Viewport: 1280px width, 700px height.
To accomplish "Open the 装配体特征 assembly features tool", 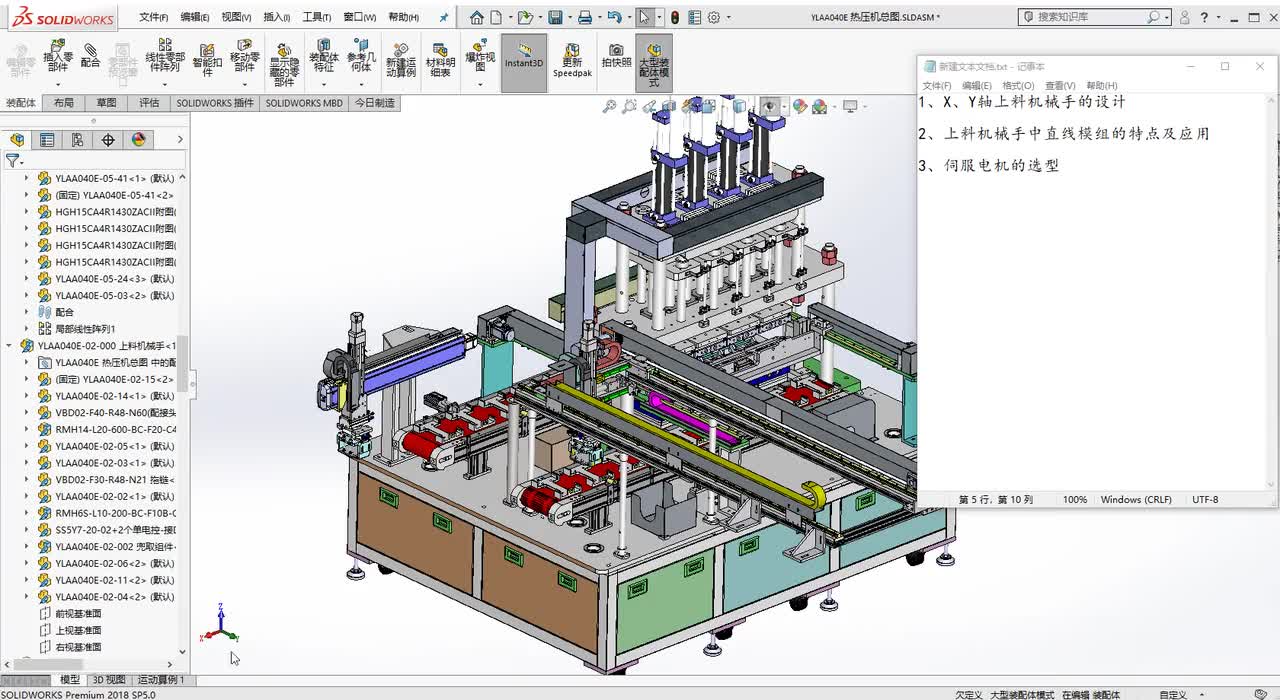I will click(x=323, y=56).
